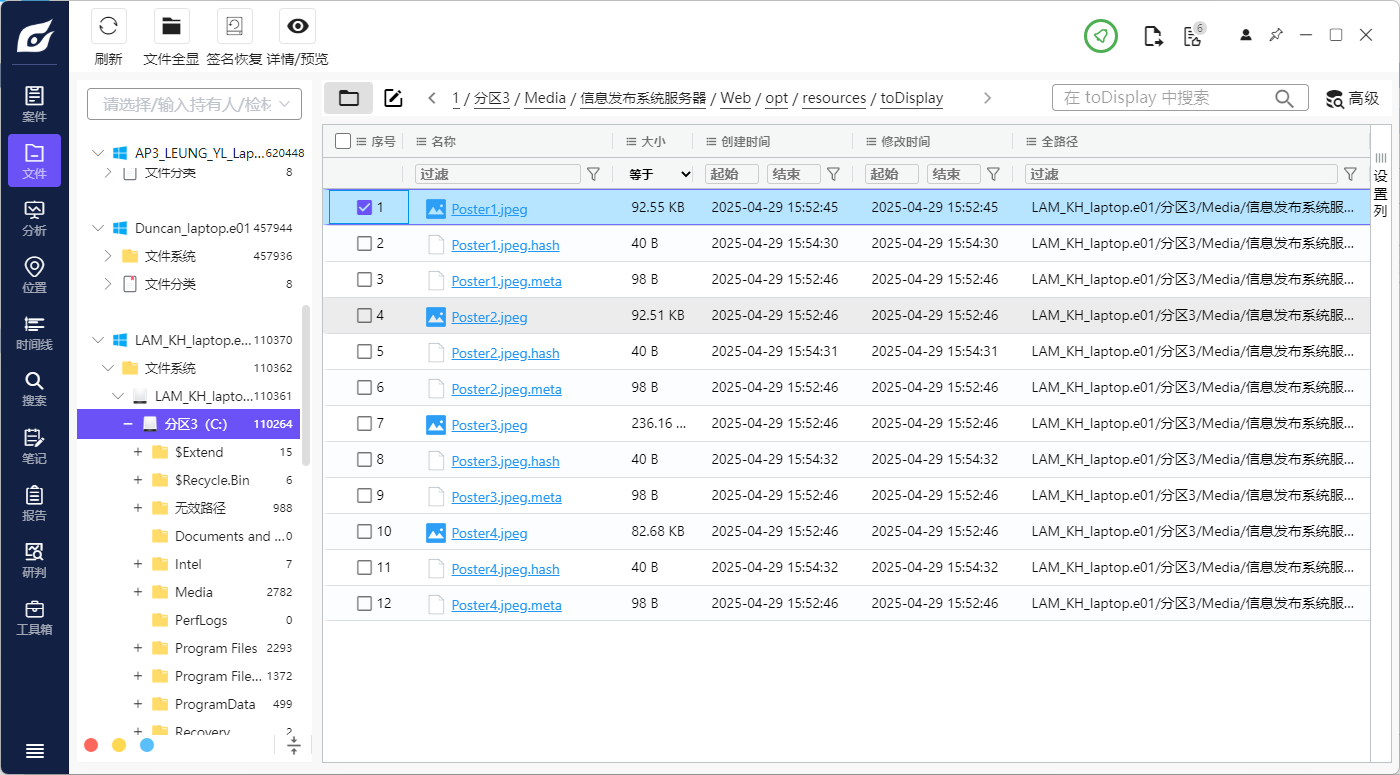Go to Web in breadcrumb path
1400x775 pixels.
click(736, 98)
